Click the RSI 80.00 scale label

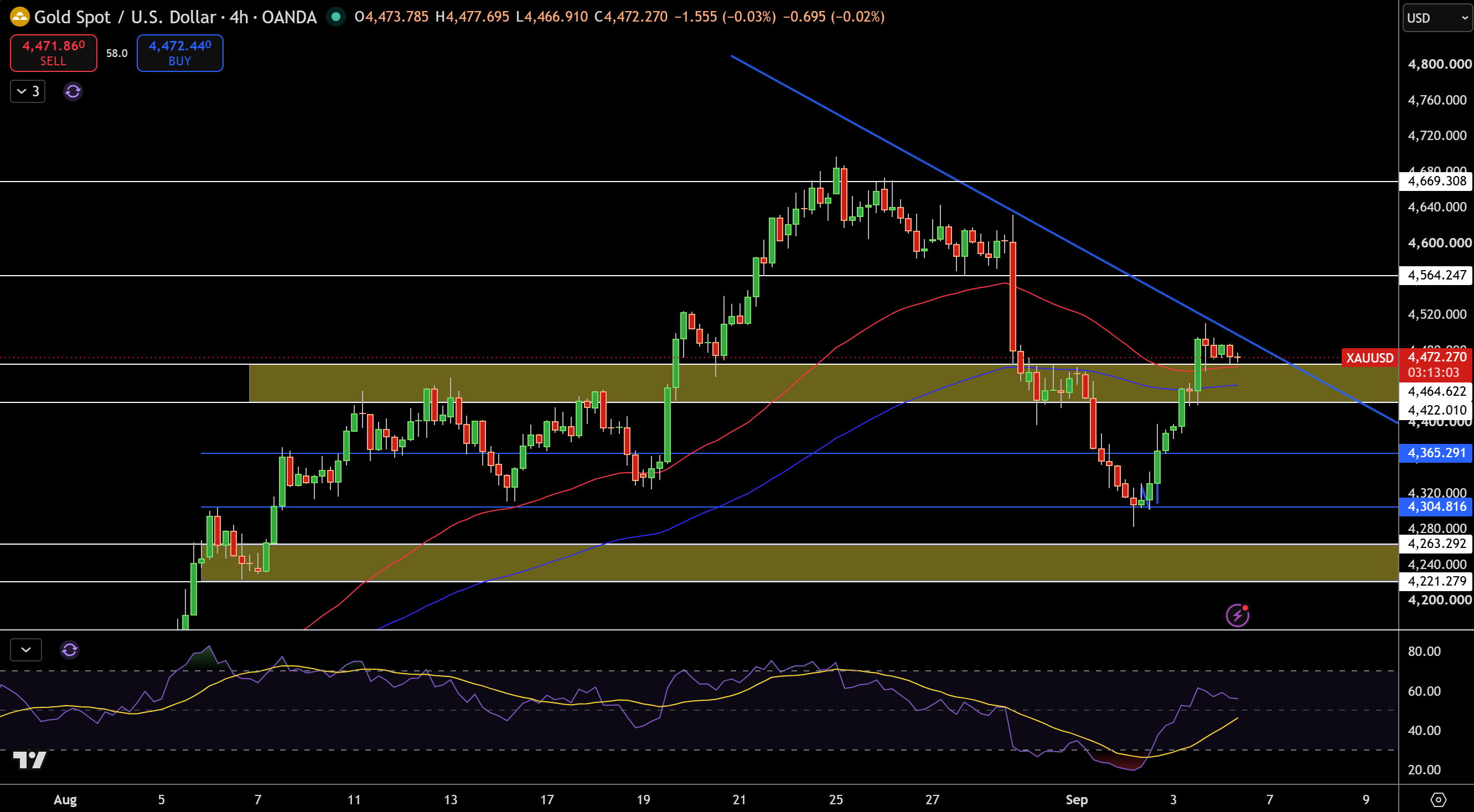tap(1424, 651)
